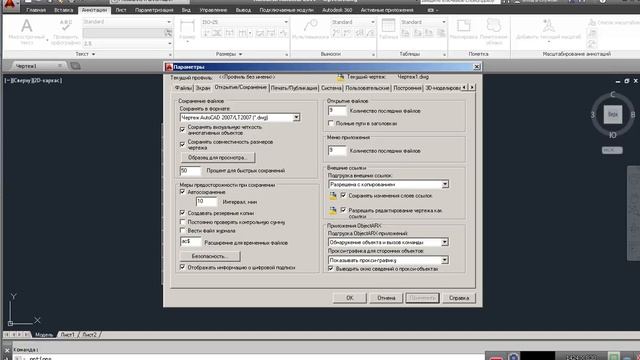The image size is (640, 360).
Task: Switch to the Система tab
Action: point(331,88)
